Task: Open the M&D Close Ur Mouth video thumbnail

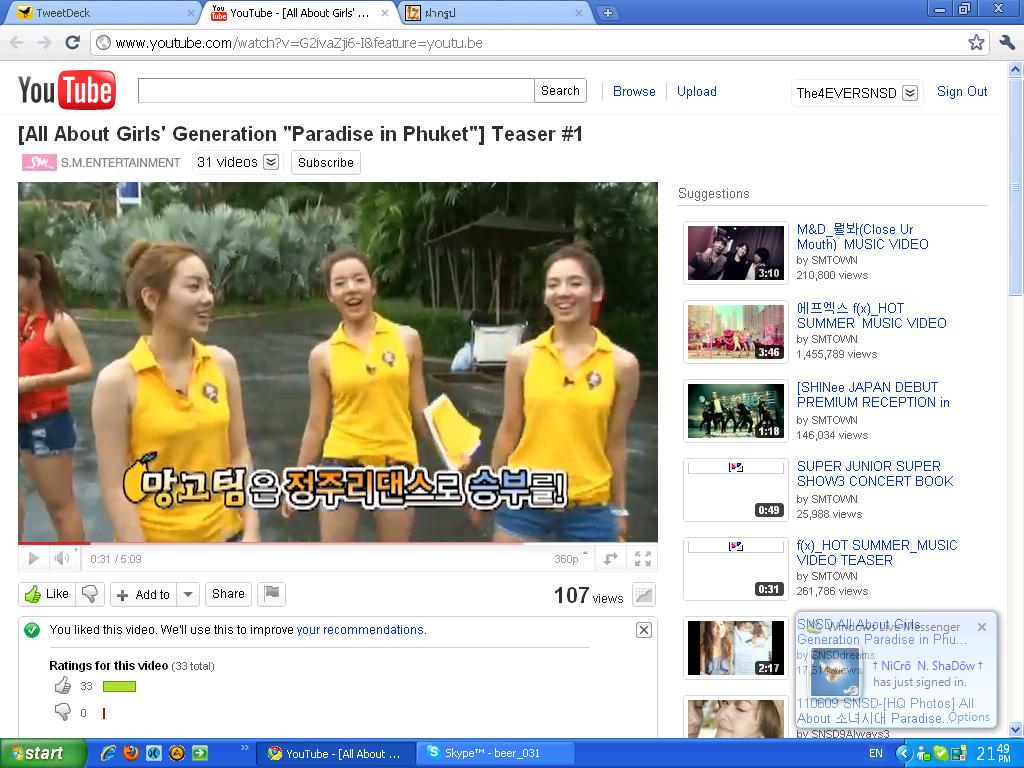Action: click(x=736, y=253)
